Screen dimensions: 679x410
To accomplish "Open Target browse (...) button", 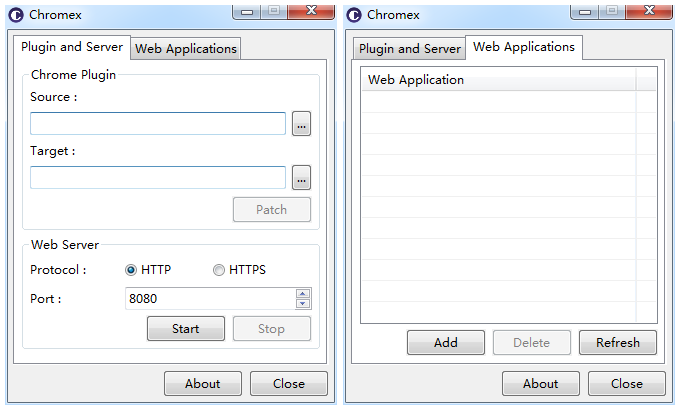I will tap(301, 178).
